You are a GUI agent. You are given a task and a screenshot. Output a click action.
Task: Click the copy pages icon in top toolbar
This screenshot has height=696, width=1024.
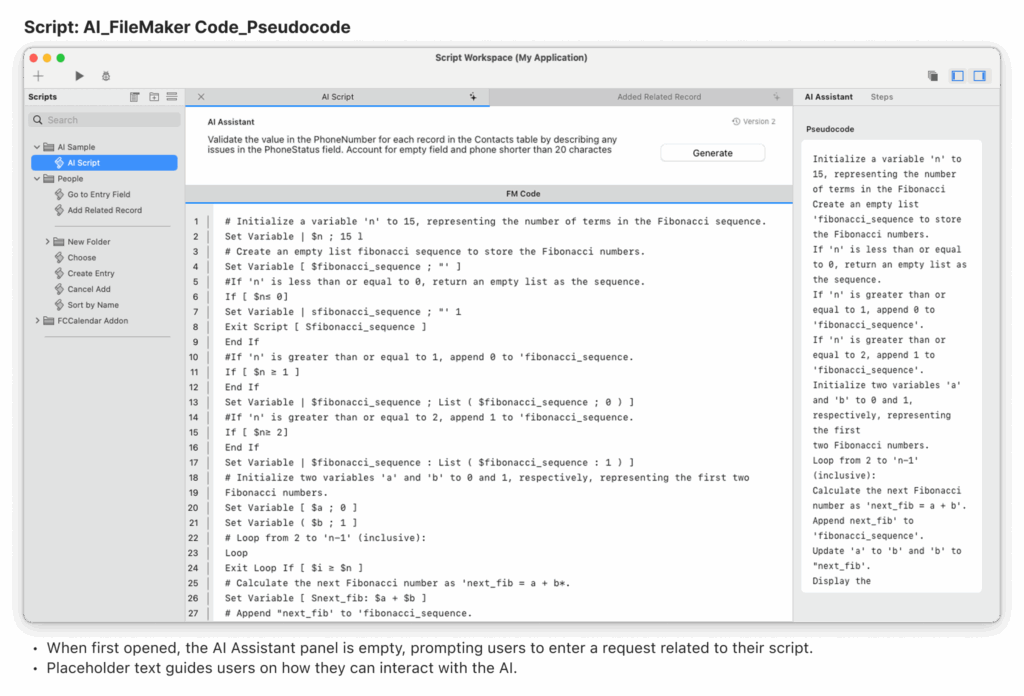coord(932,76)
